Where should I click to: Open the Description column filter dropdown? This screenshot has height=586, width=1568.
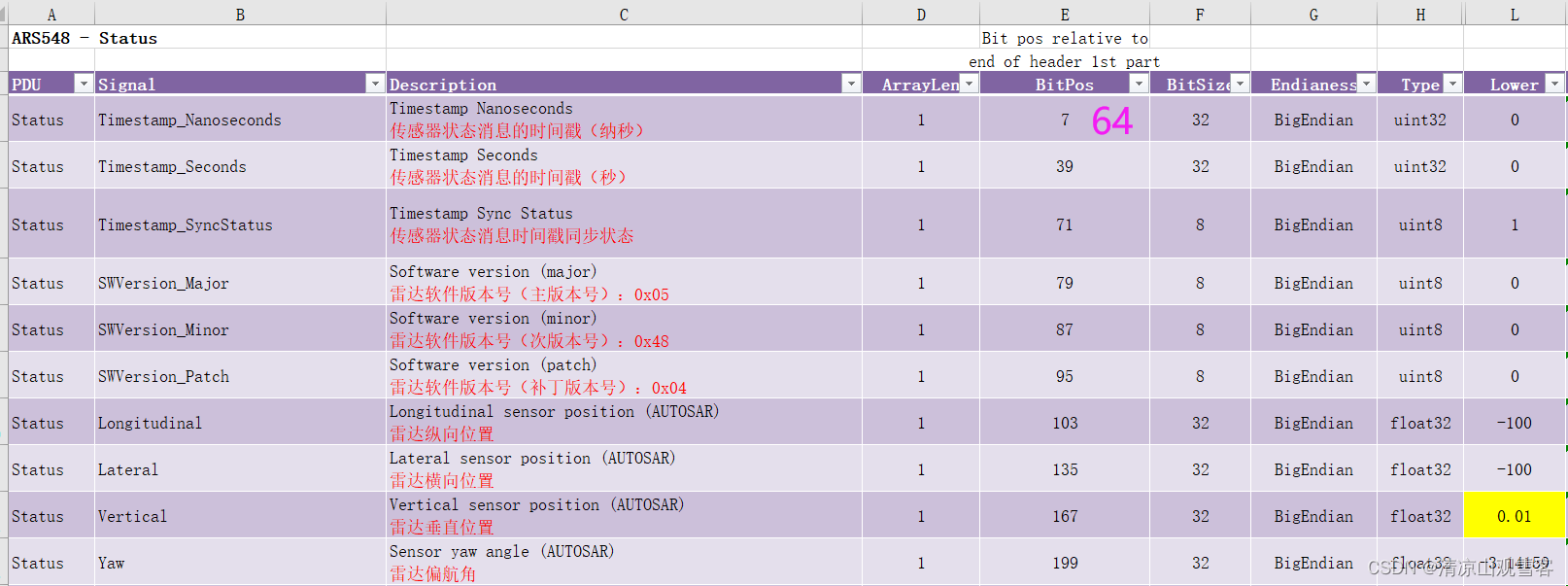[851, 84]
